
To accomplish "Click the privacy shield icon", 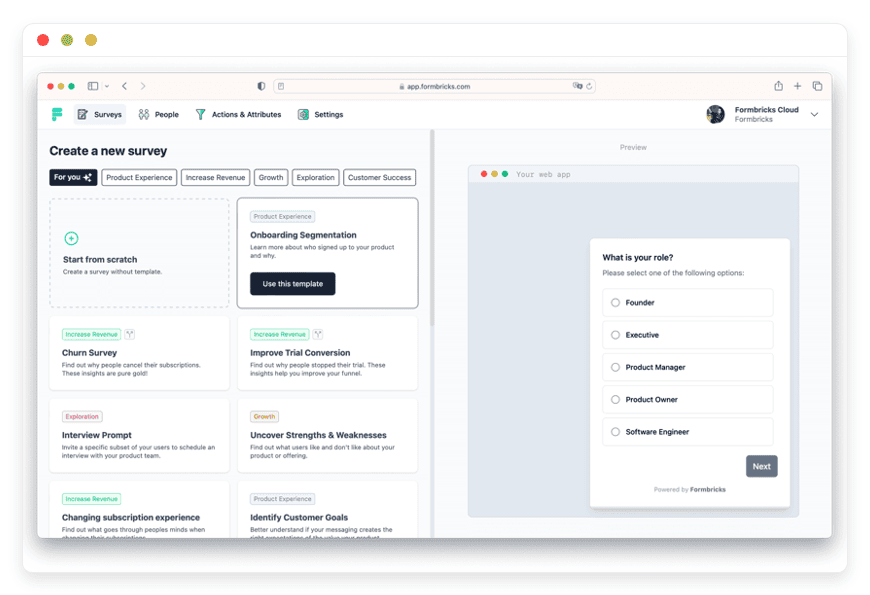I will 261,86.
